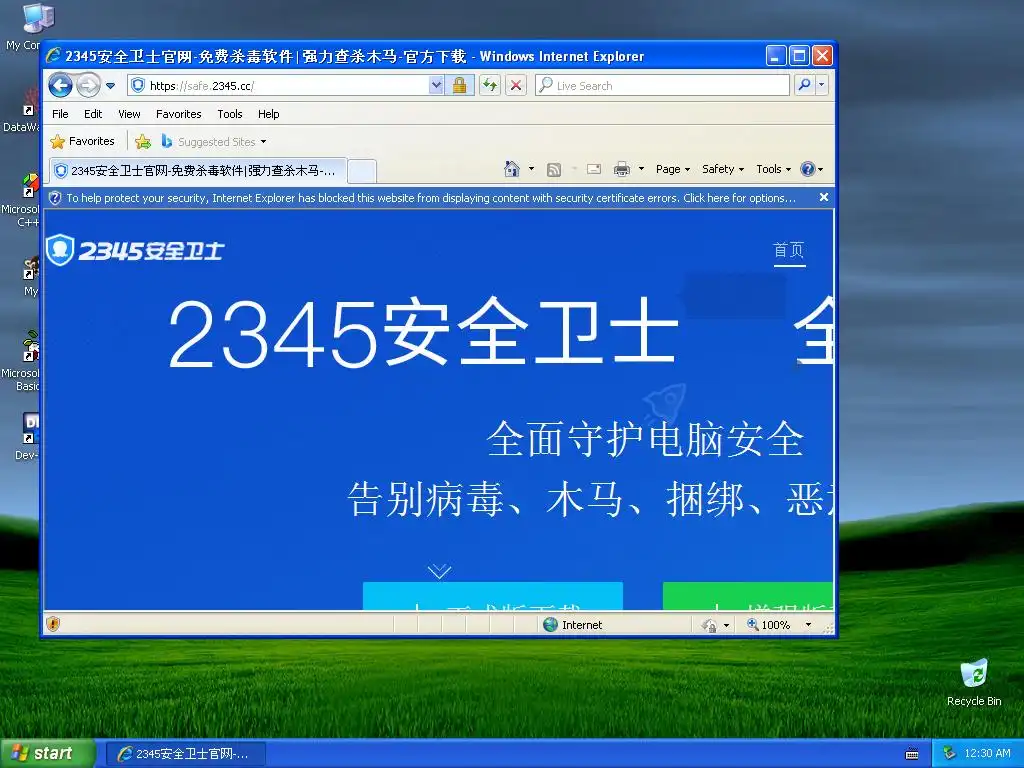Click the Internet Explorer title bar icon
This screenshot has height=768, width=1024.
[x=54, y=56]
